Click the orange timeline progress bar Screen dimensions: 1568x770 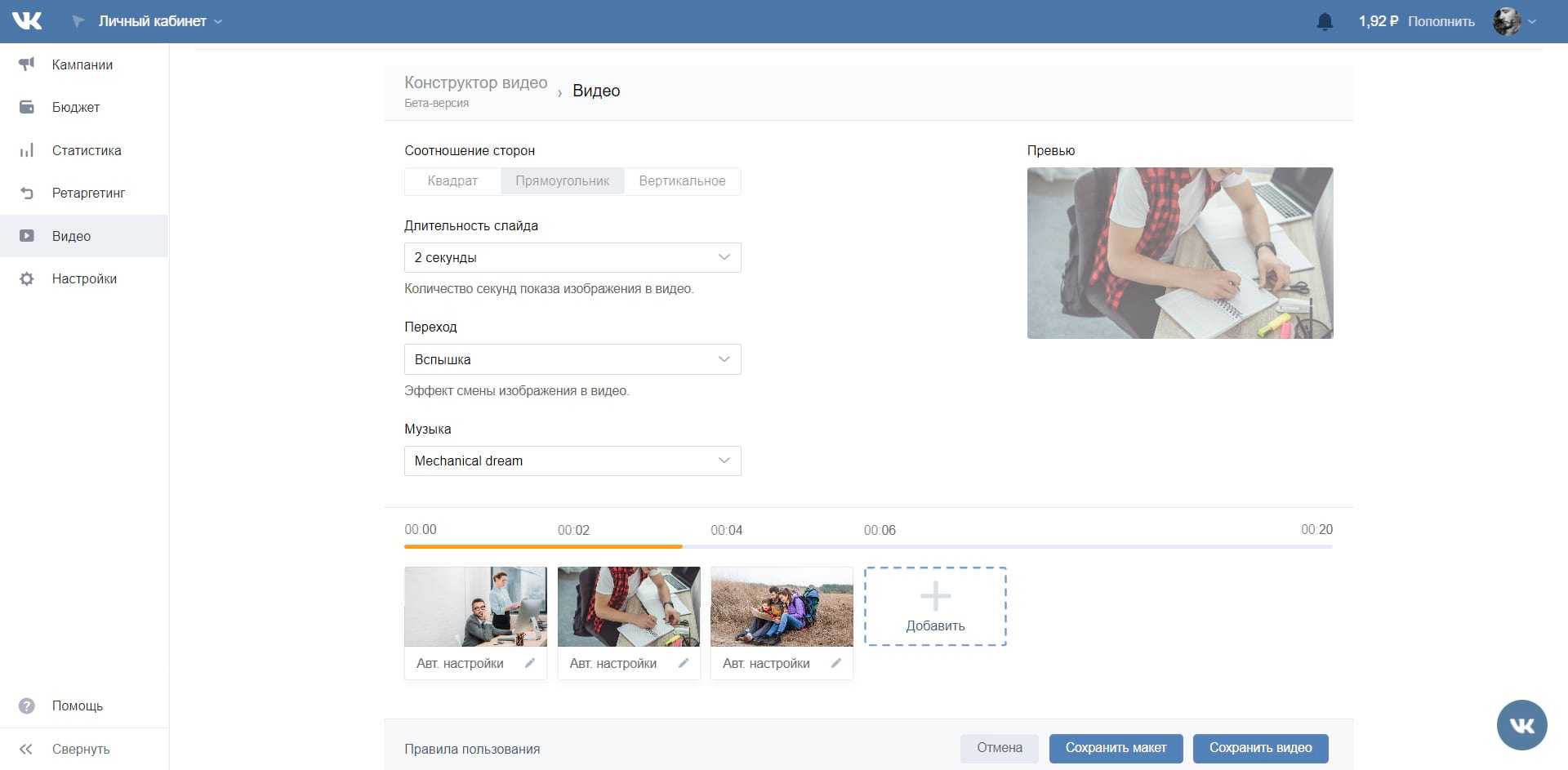pos(543,546)
